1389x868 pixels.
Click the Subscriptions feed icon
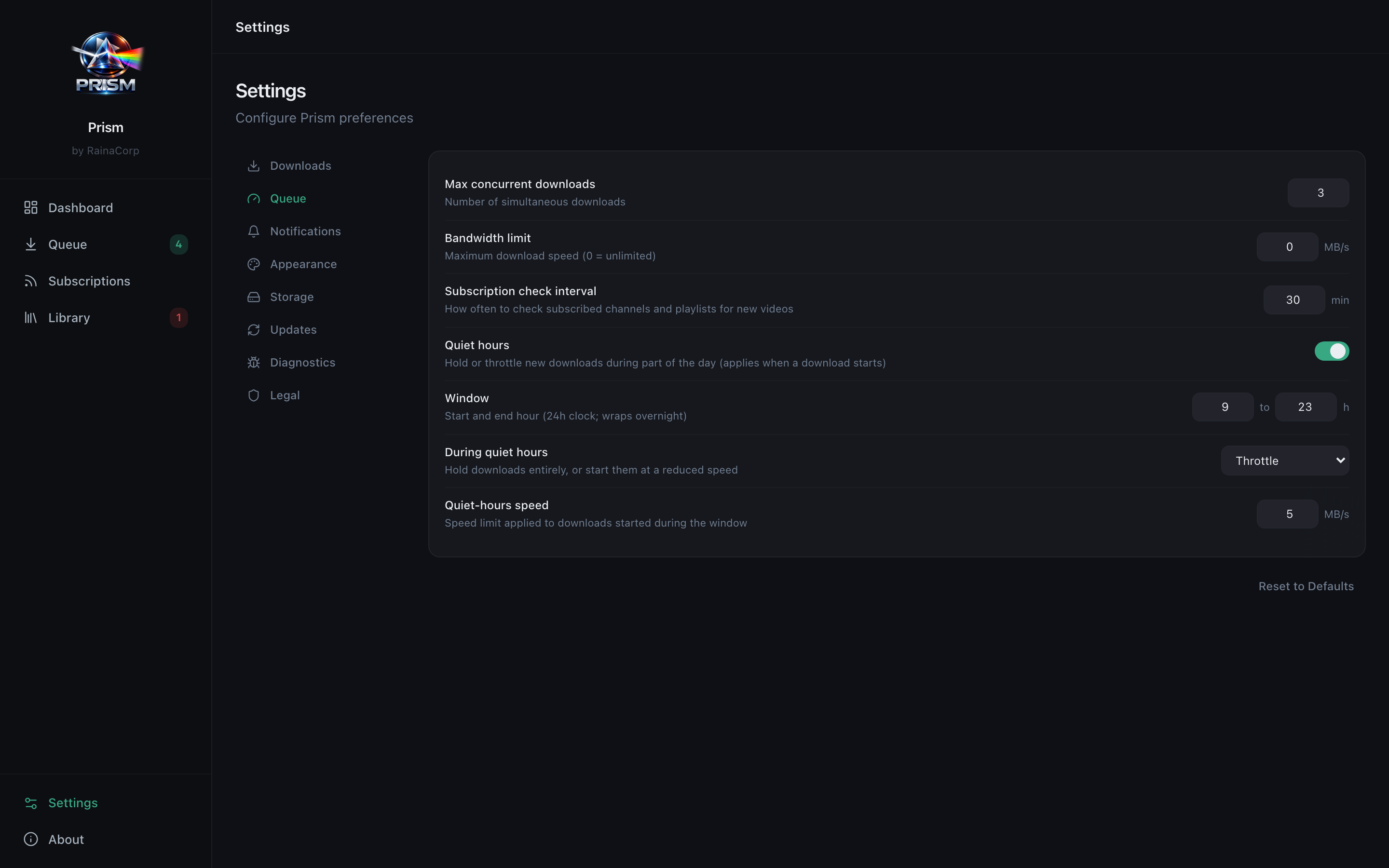31,281
